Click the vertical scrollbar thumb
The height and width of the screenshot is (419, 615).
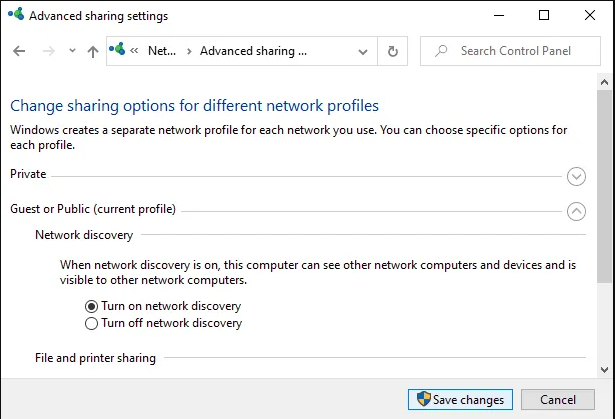604,186
